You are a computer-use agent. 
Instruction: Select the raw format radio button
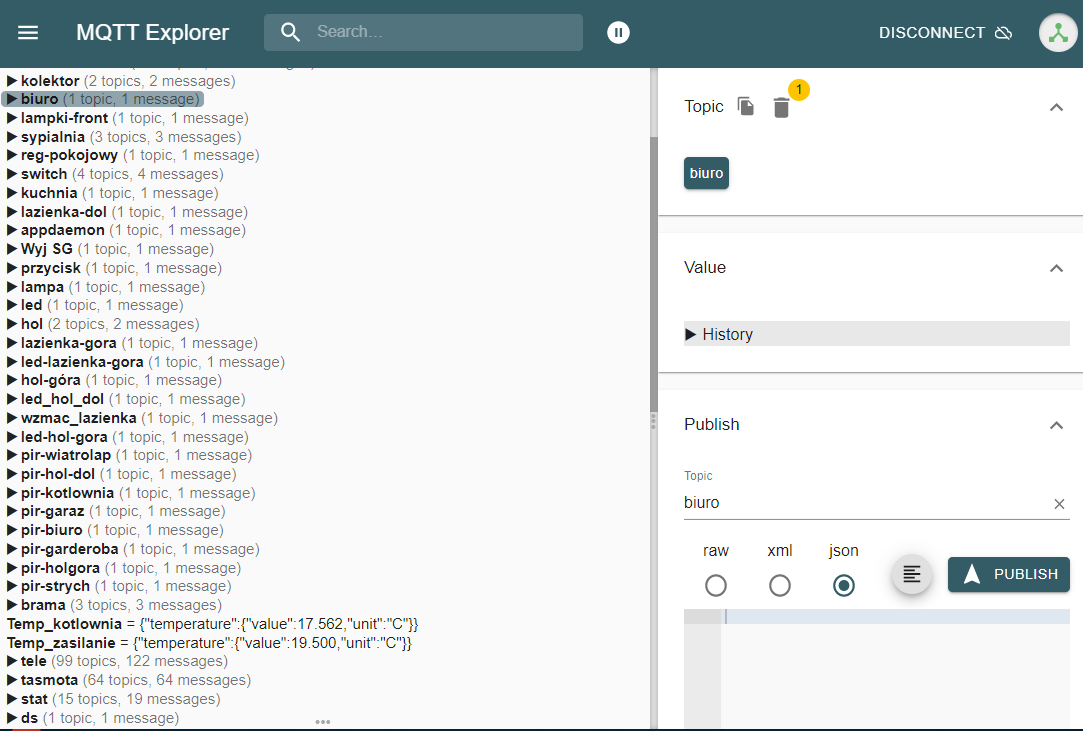(x=716, y=585)
